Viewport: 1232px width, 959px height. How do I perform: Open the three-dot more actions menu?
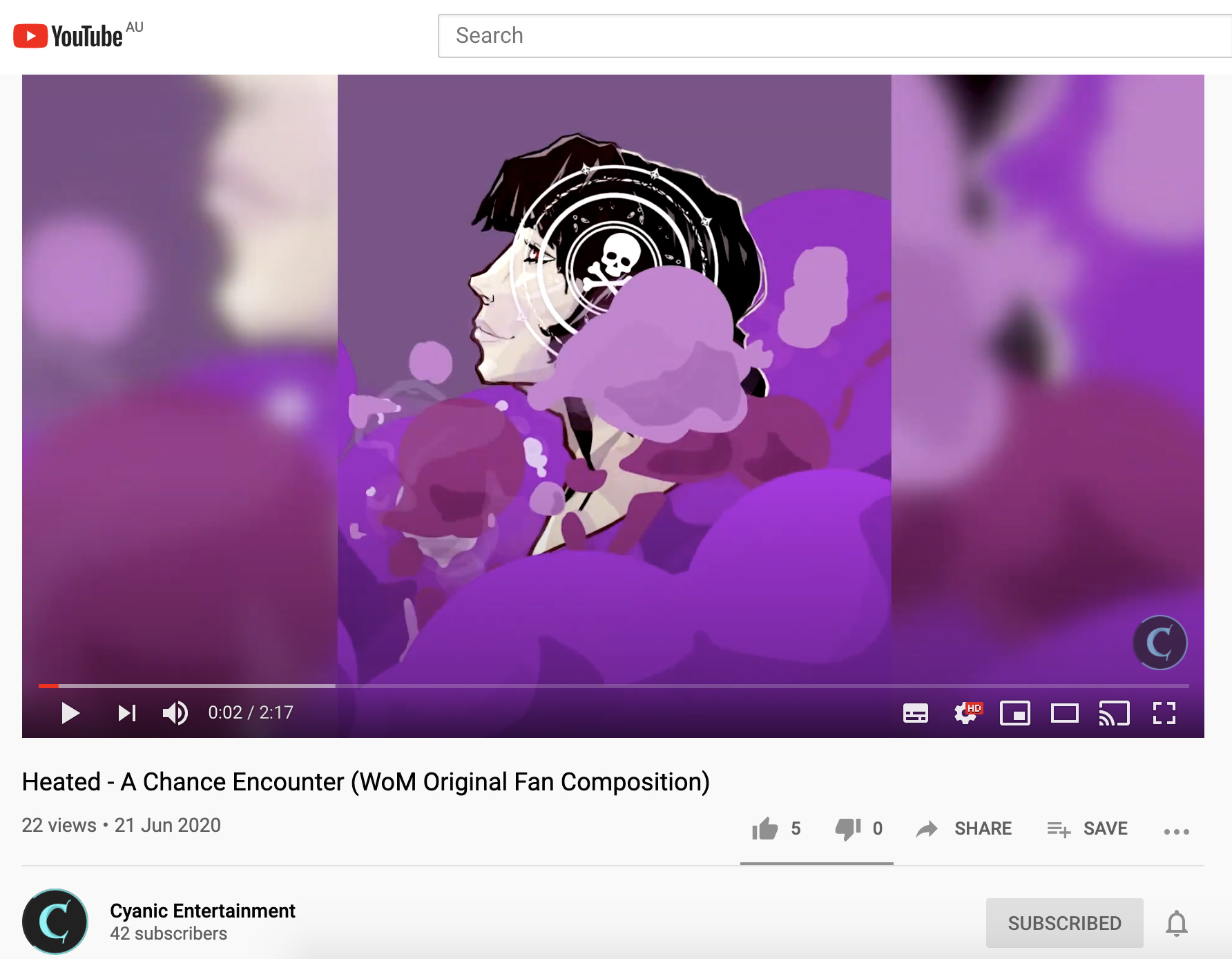pyautogui.click(x=1177, y=831)
